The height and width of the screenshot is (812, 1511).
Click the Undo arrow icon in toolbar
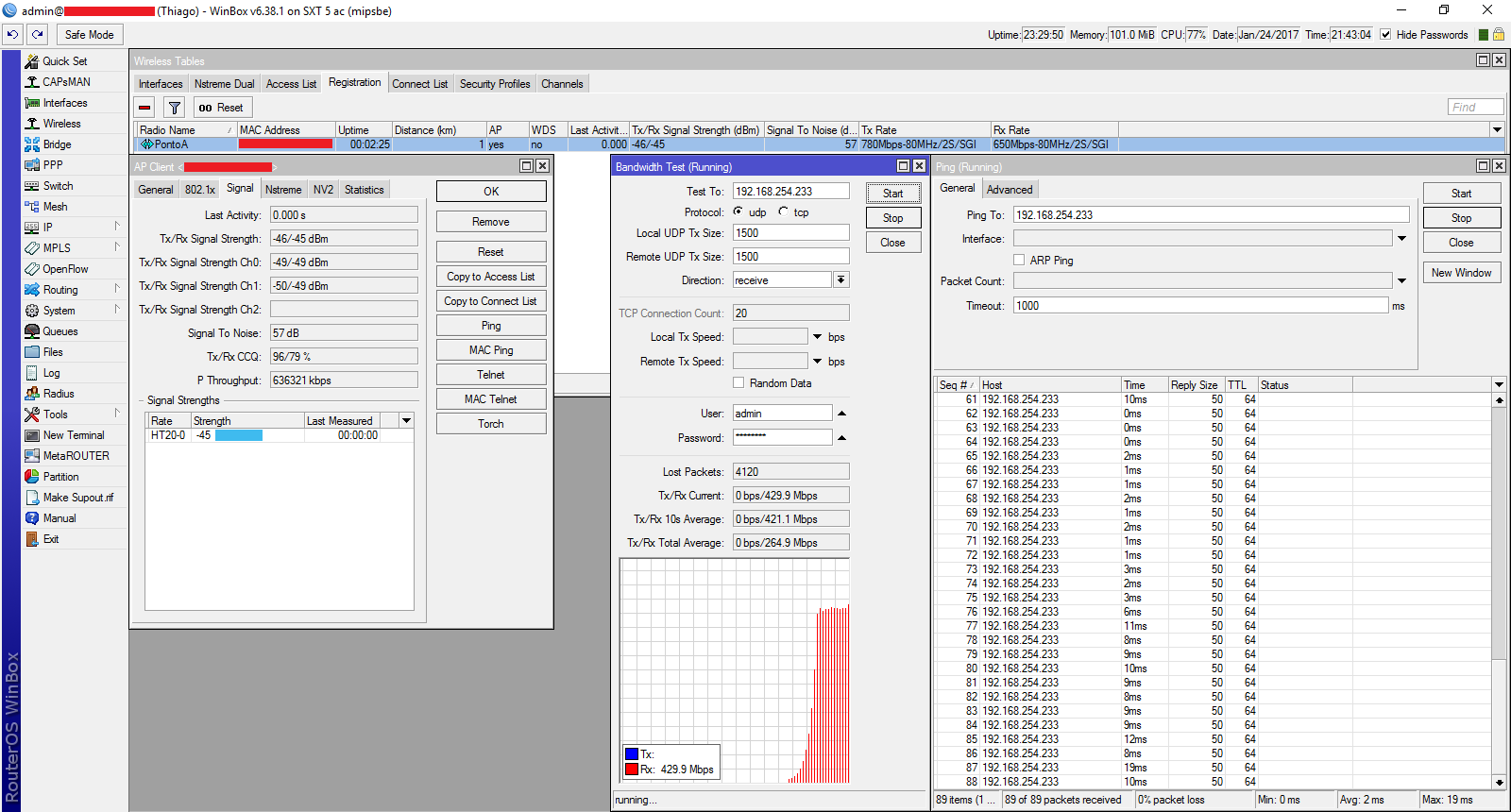(12, 34)
